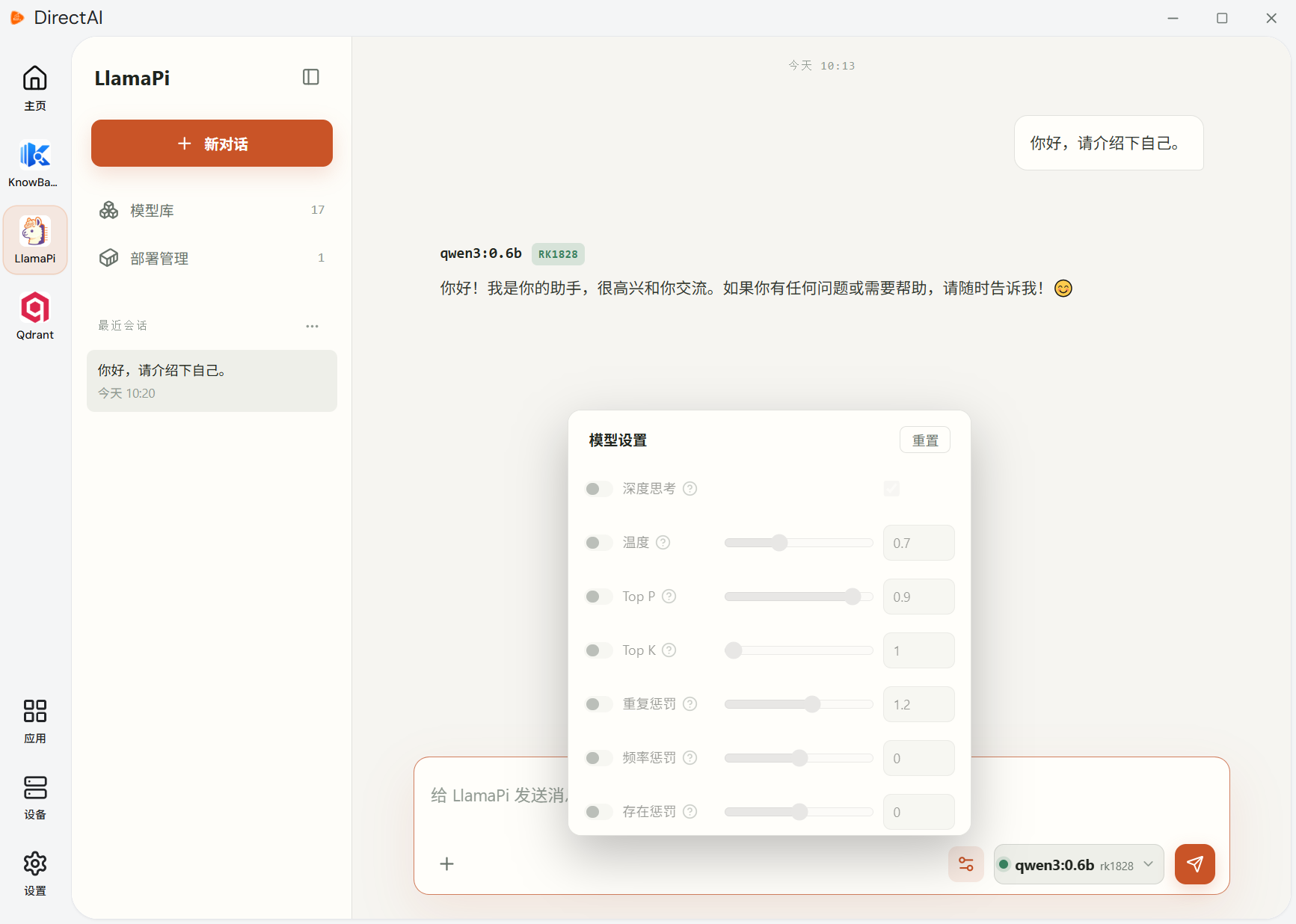The image size is (1296, 924).
Task: Open the qwen3:0.6b model dropdown
Action: 1078,864
